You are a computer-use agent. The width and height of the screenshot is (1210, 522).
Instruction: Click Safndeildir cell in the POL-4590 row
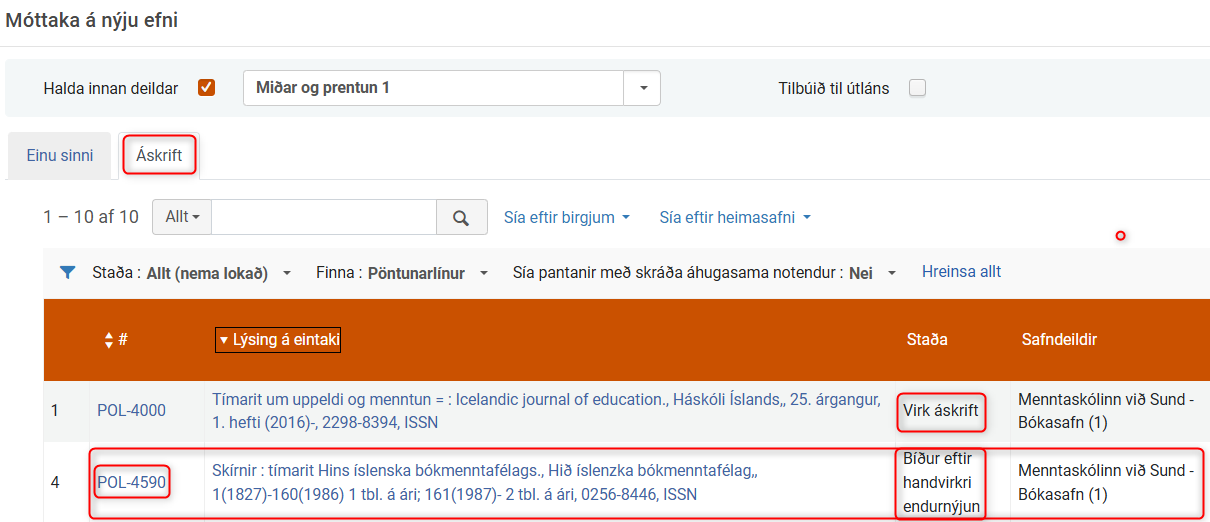pos(1106,483)
